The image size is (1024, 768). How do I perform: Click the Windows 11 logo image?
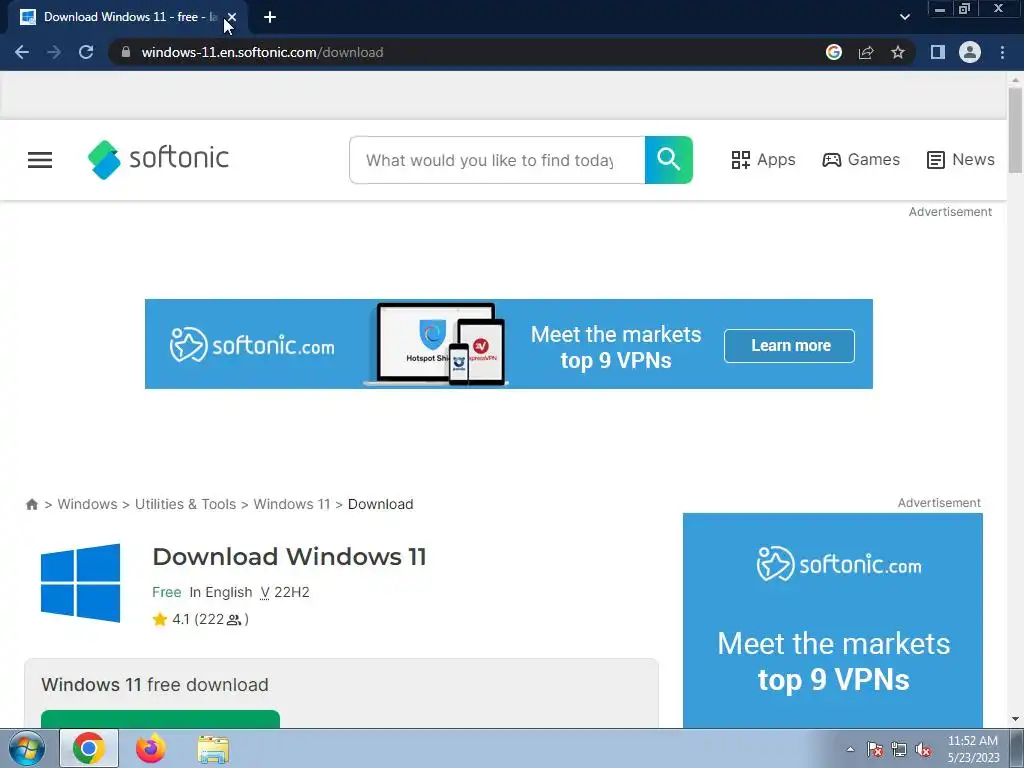tap(80, 583)
